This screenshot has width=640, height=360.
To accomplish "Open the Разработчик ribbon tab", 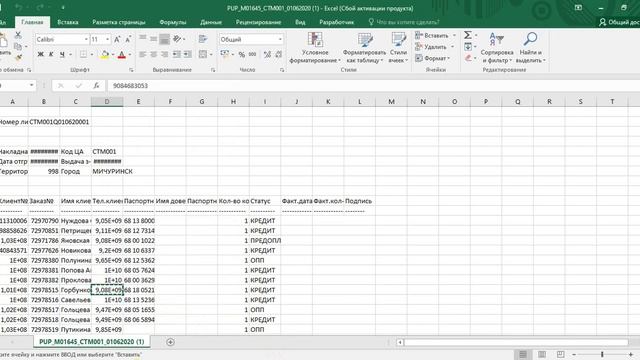I will tap(336, 22).
